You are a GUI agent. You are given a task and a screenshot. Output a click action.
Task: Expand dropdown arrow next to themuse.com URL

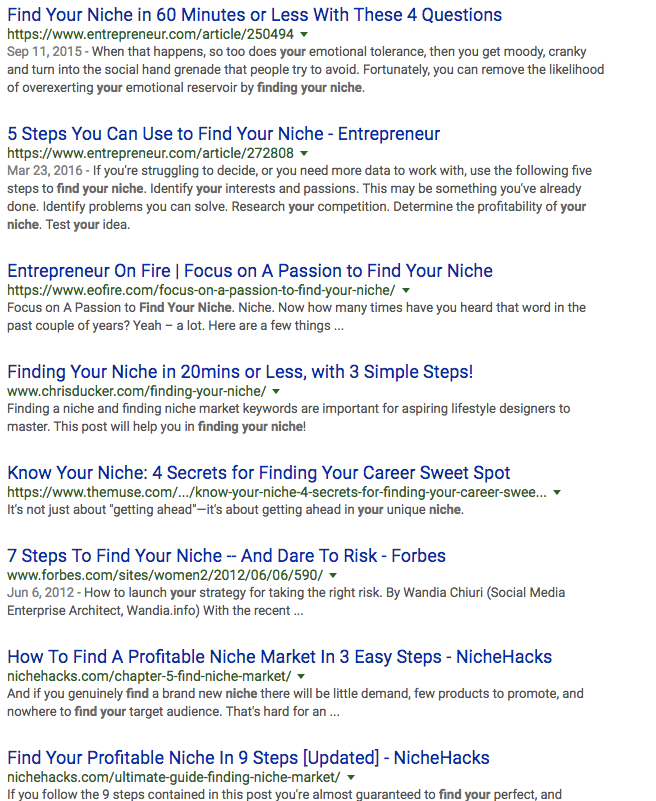(x=557, y=492)
